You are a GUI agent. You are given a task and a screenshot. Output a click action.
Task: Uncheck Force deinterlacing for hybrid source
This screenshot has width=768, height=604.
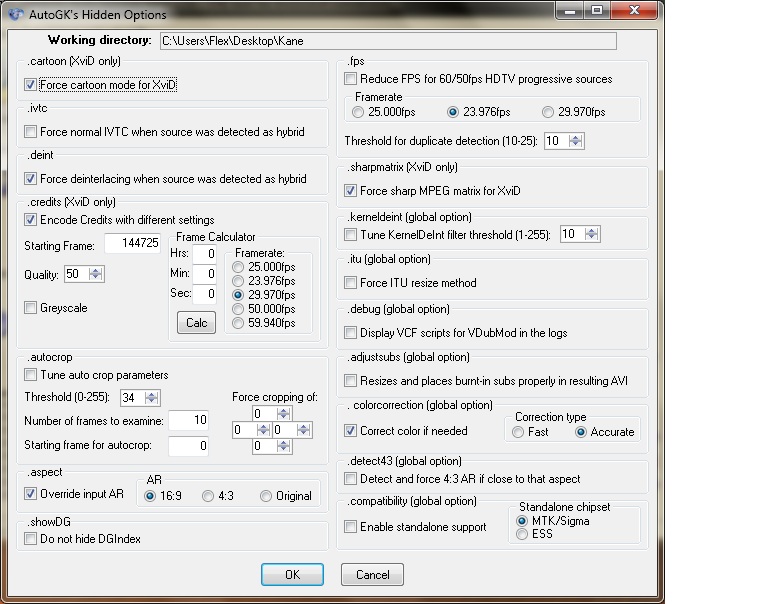click(x=30, y=178)
